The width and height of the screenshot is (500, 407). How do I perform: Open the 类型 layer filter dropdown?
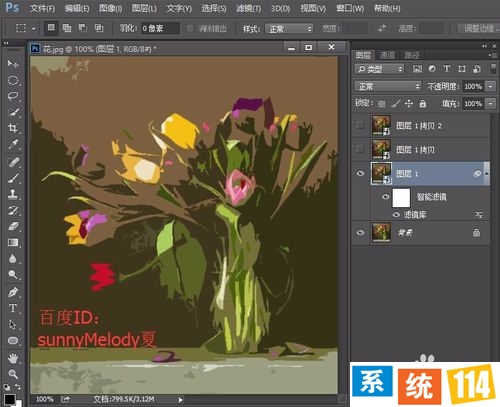[379, 69]
